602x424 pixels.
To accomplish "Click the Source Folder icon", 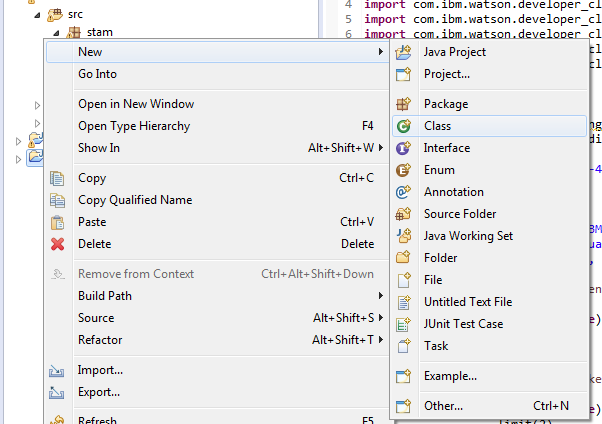I will click(x=404, y=214).
